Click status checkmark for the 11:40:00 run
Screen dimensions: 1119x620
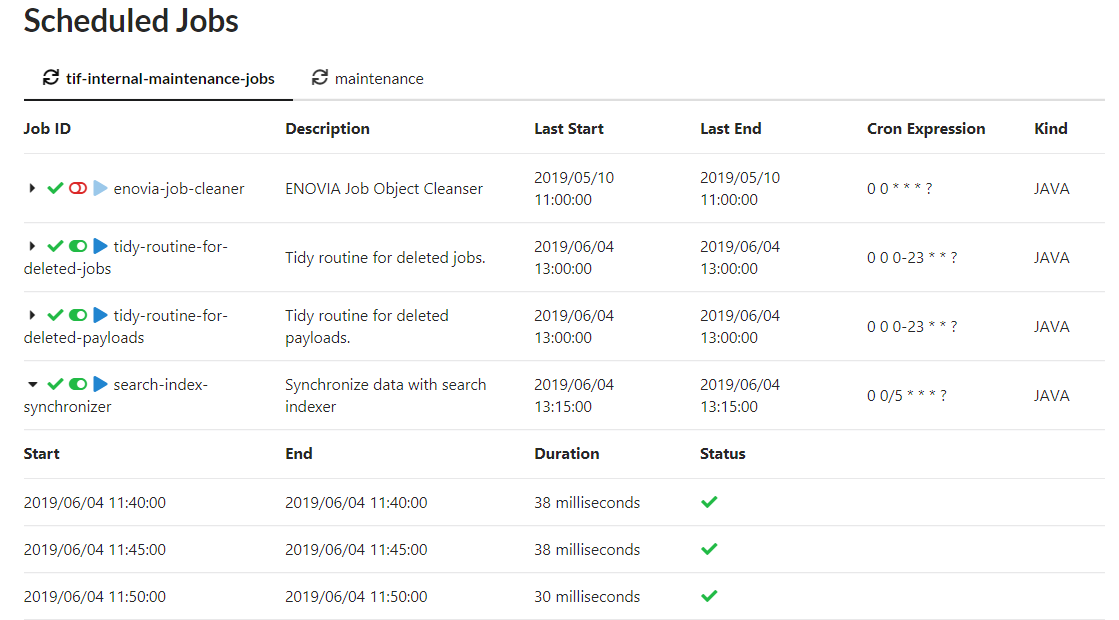(x=709, y=502)
